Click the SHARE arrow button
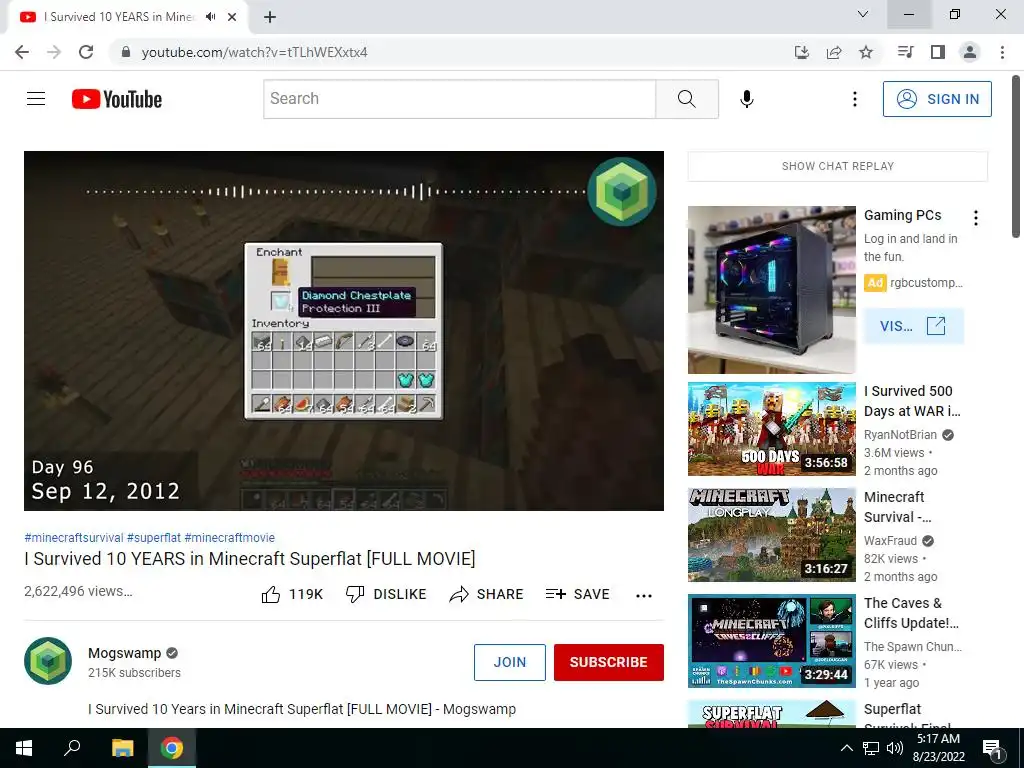 click(487, 594)
